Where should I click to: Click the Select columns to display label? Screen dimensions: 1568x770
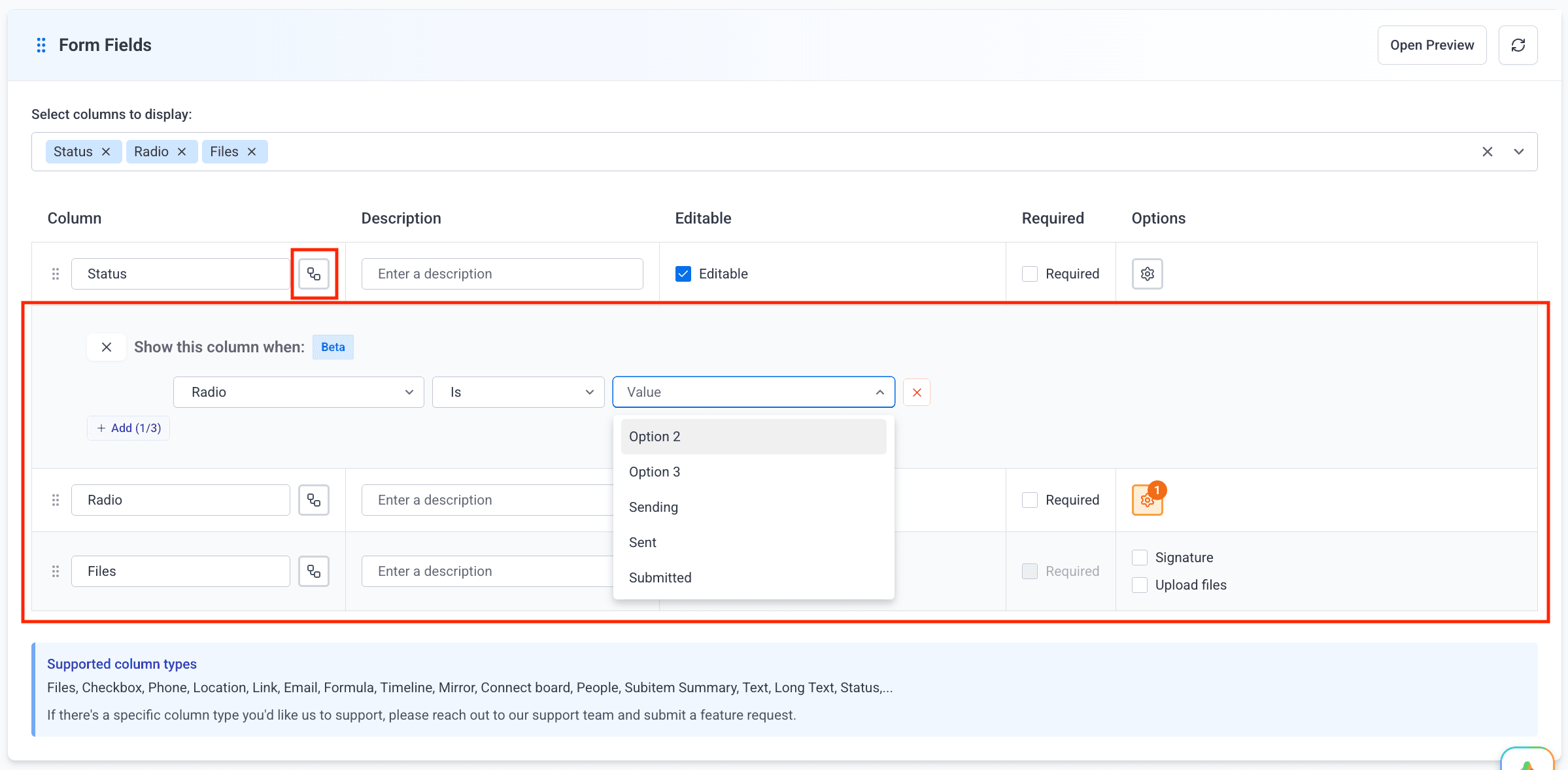(x=112, y=114)
